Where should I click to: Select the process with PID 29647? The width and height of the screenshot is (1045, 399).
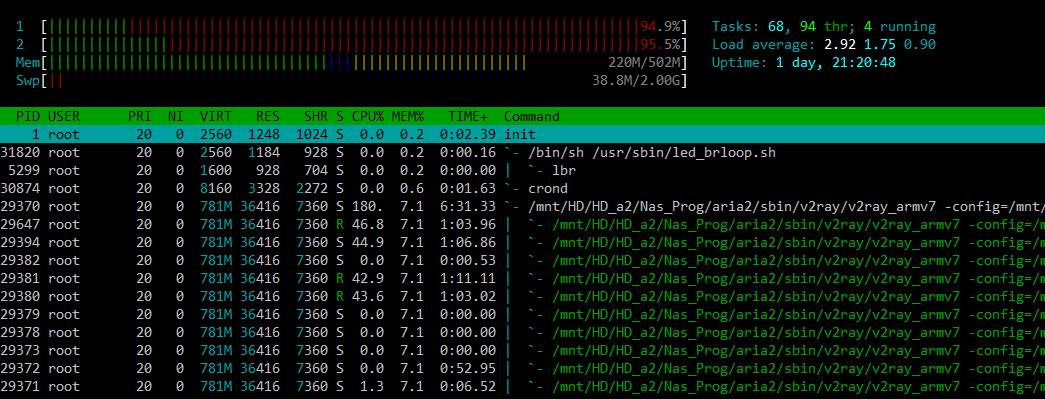[522, 224]
